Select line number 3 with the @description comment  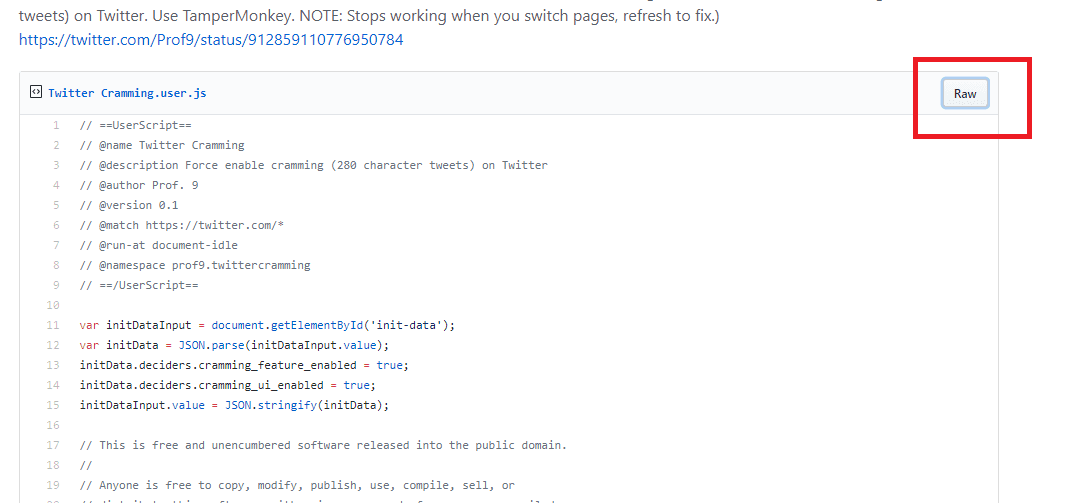point(56,165)
